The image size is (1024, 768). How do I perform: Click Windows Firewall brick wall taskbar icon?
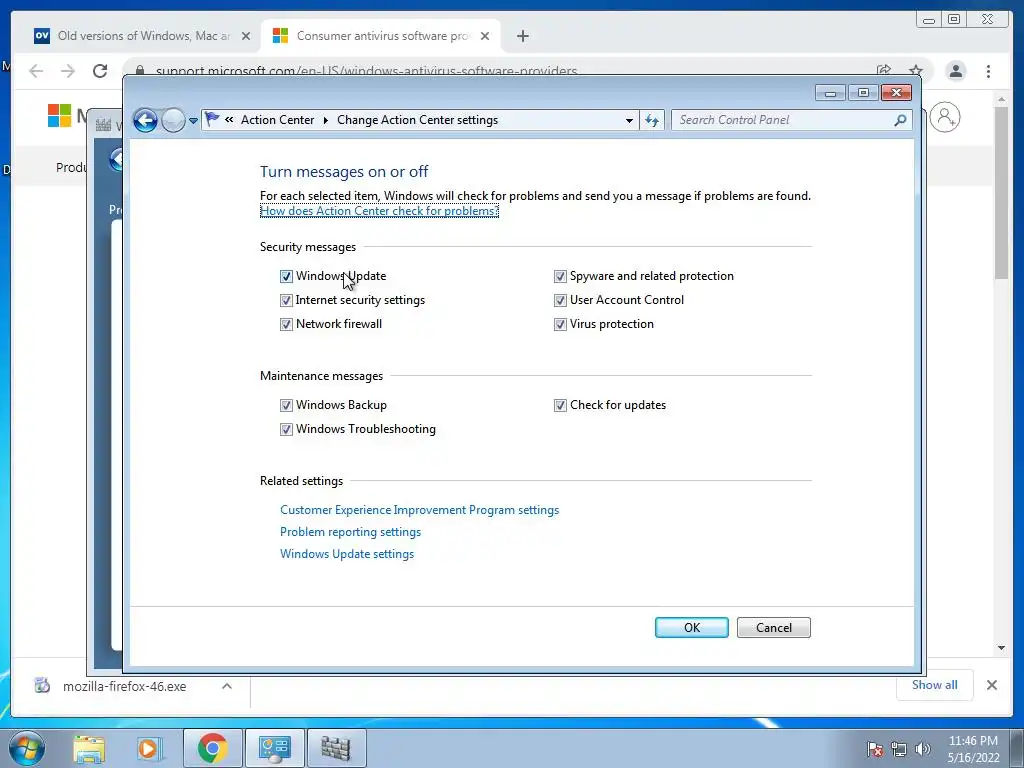click(x=336, y=748)
